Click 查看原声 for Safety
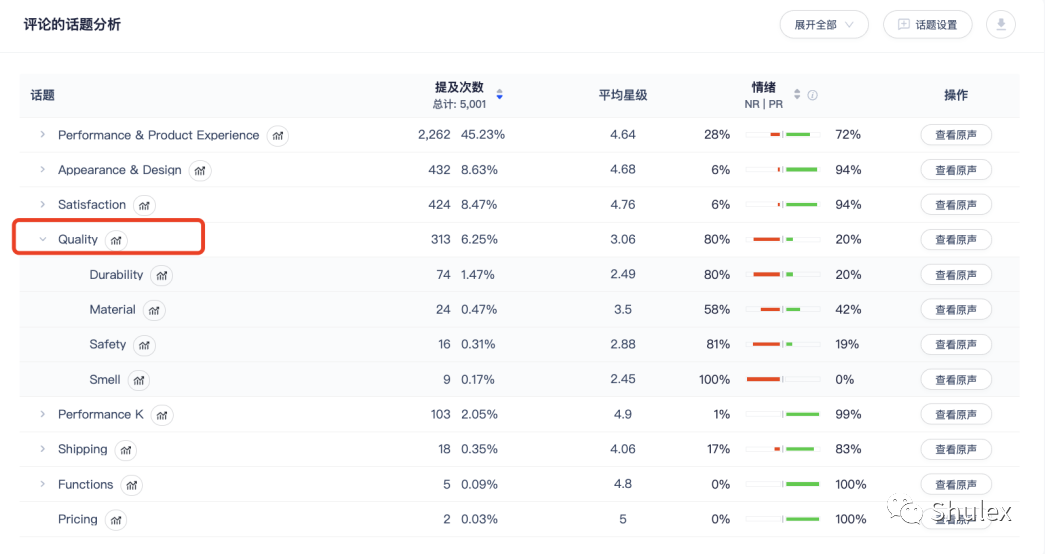1045x554 pixels. click(x=956, y=344)
